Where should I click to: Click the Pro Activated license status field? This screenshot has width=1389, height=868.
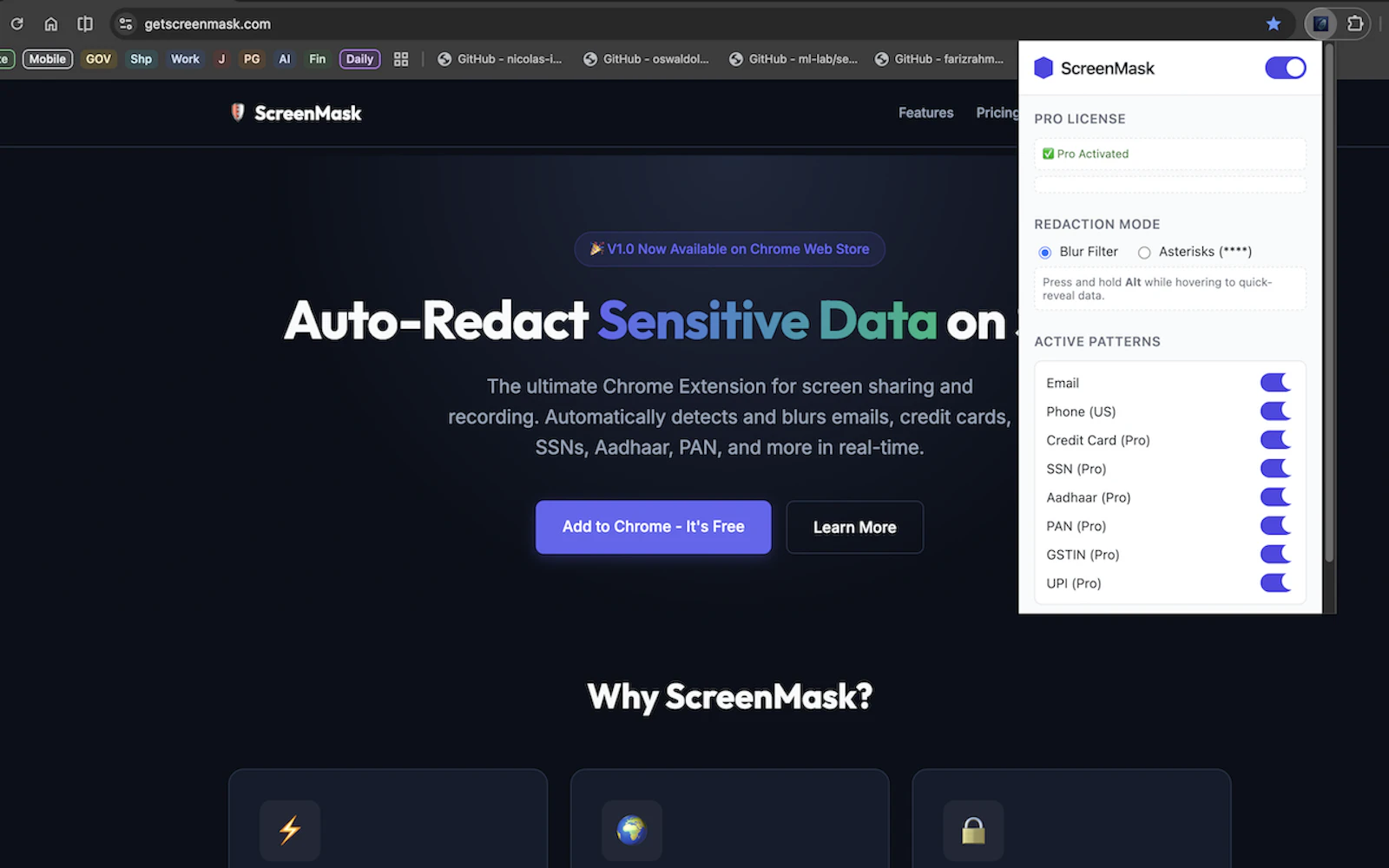pos(1169,154)
